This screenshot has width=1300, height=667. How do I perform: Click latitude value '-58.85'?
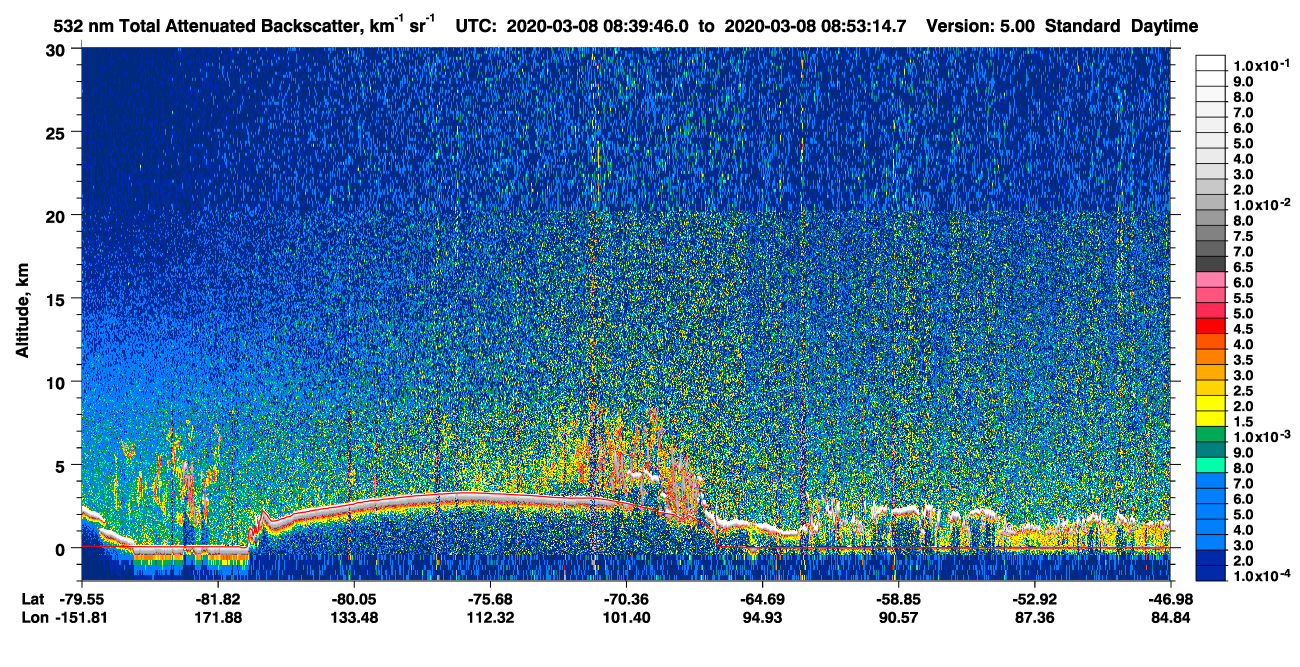tap(898, 599)
